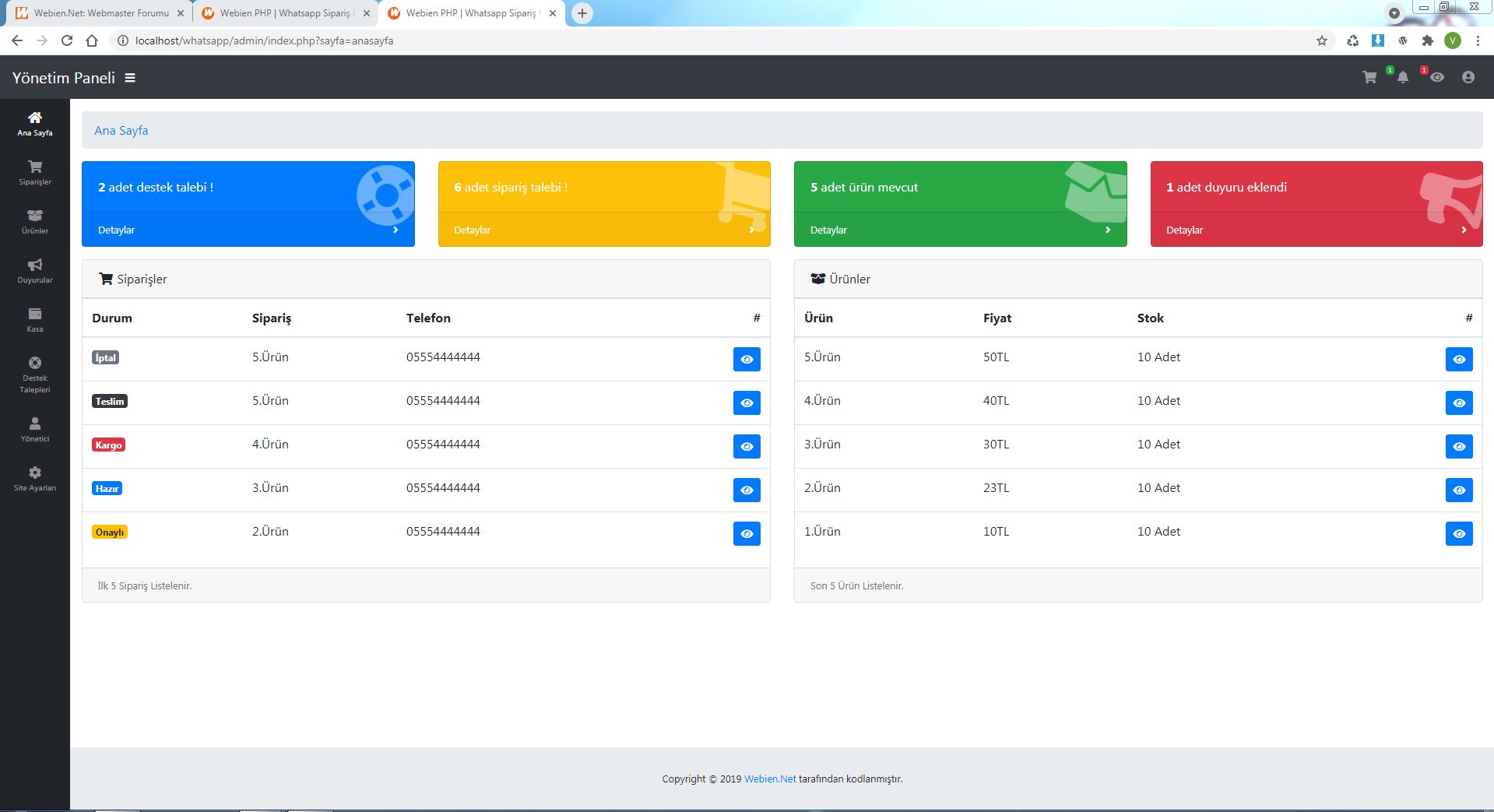Open Site Ayarları gear icon
This screenshot has width=1494, height=812.
click(x=35, y=479)
